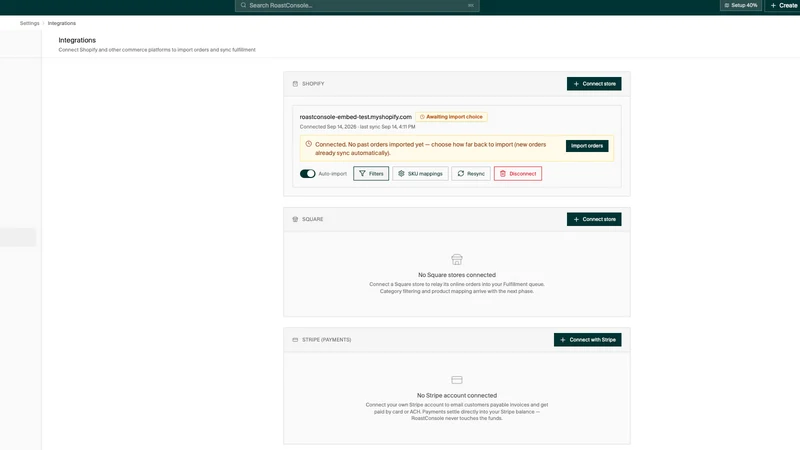The image size is (800, 450).
Task: Click the 'No Stripe account connected' text
Action: [x=457, y=395]
